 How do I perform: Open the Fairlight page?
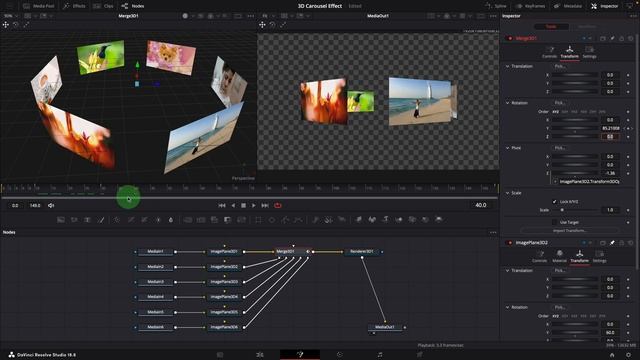380,355
